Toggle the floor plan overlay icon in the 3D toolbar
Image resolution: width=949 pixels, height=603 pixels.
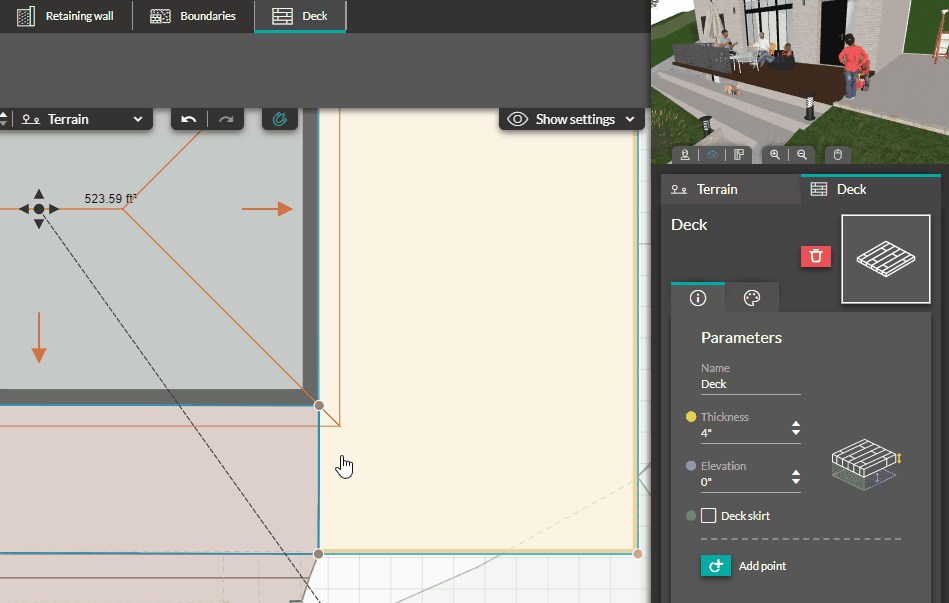tap(739, 154)
